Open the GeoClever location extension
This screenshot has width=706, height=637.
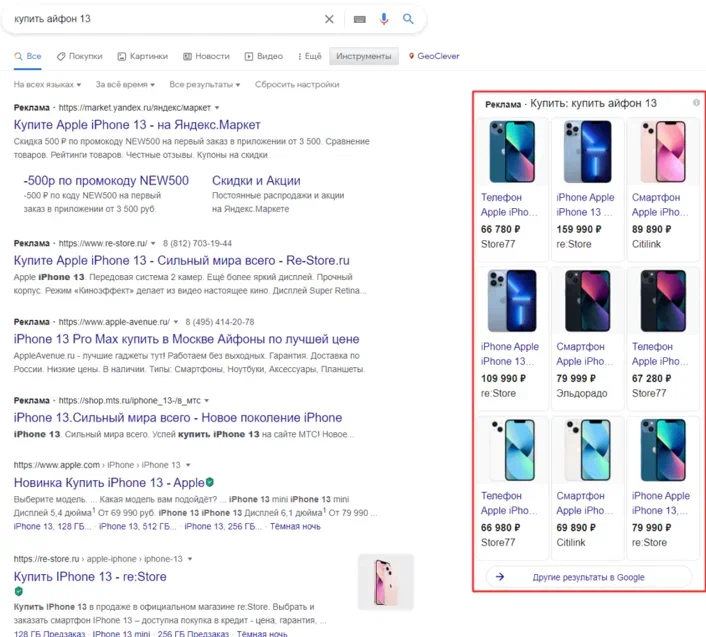[x=434, y=57]
